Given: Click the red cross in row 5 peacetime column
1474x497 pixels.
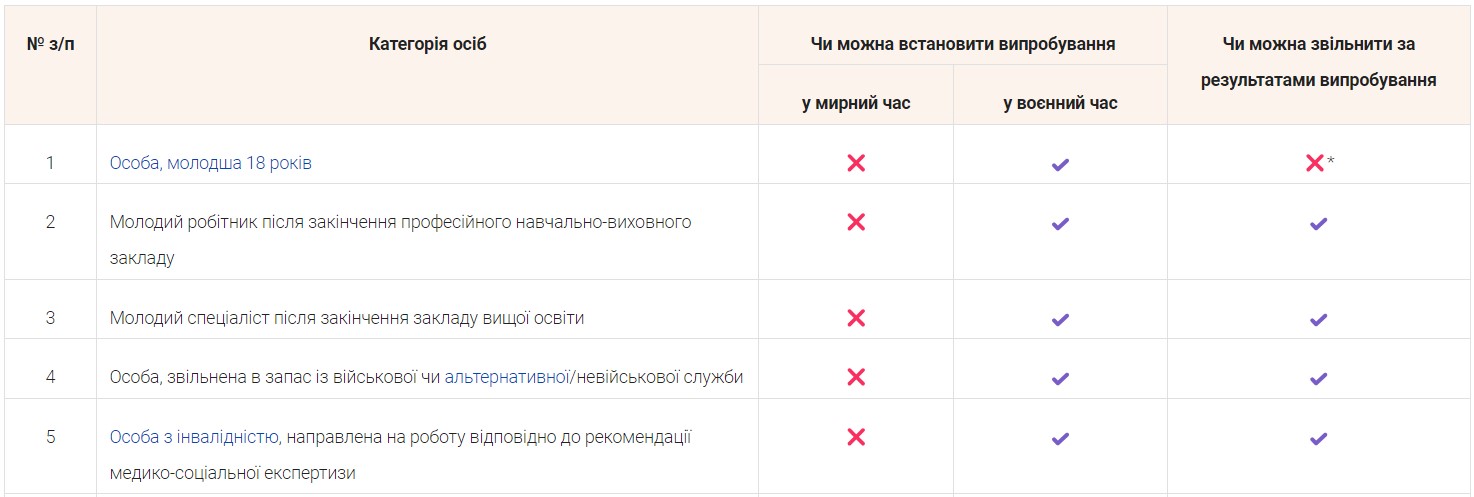Looking at the screenshot, I should tap(856, 437).
